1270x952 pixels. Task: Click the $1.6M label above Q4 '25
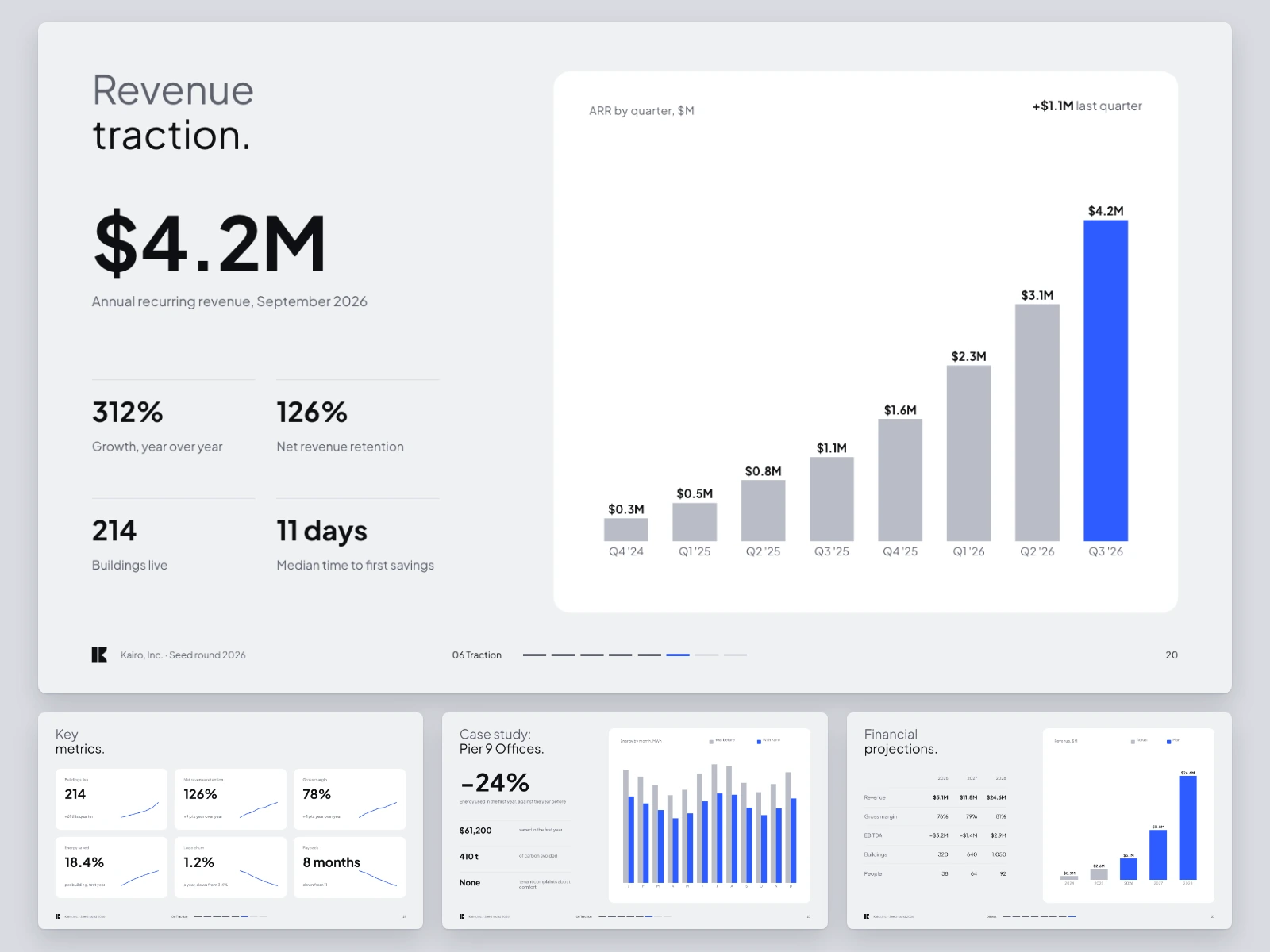(900, 410)
